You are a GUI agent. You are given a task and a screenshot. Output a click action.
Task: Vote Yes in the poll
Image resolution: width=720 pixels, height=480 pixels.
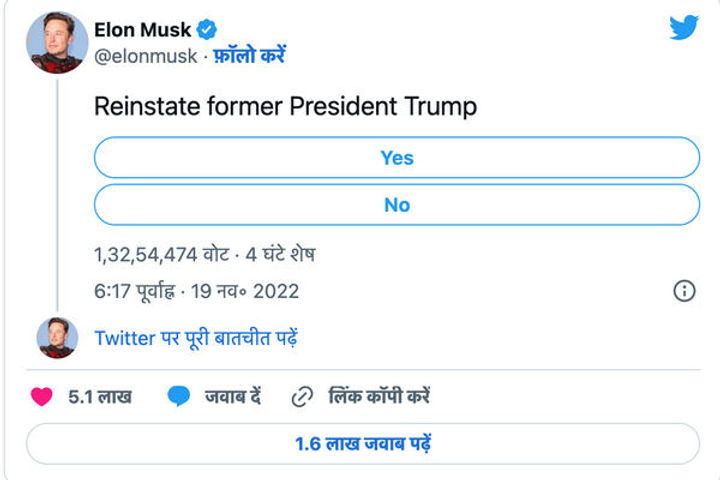(x=397, y=158)
